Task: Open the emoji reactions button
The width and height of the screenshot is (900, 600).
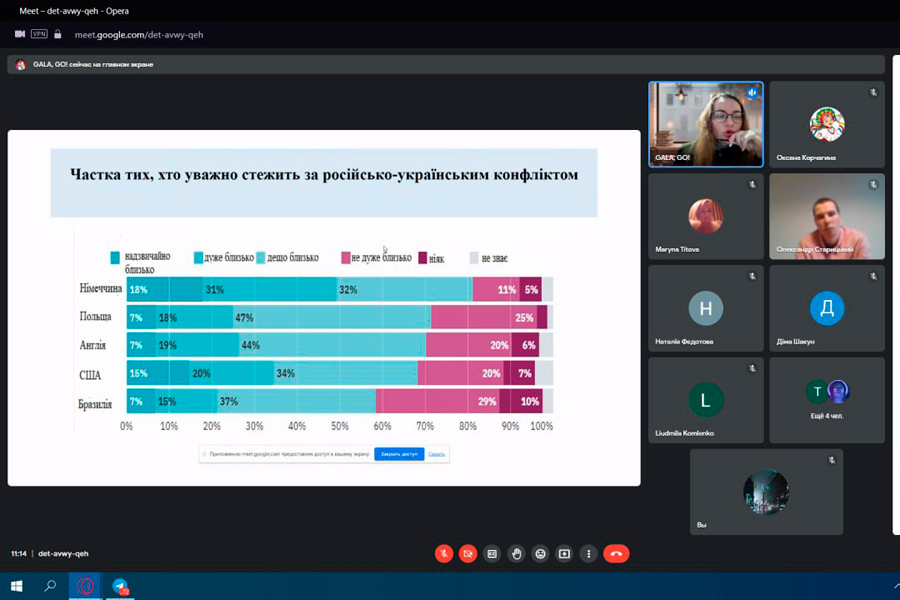Action: (540, 553)
